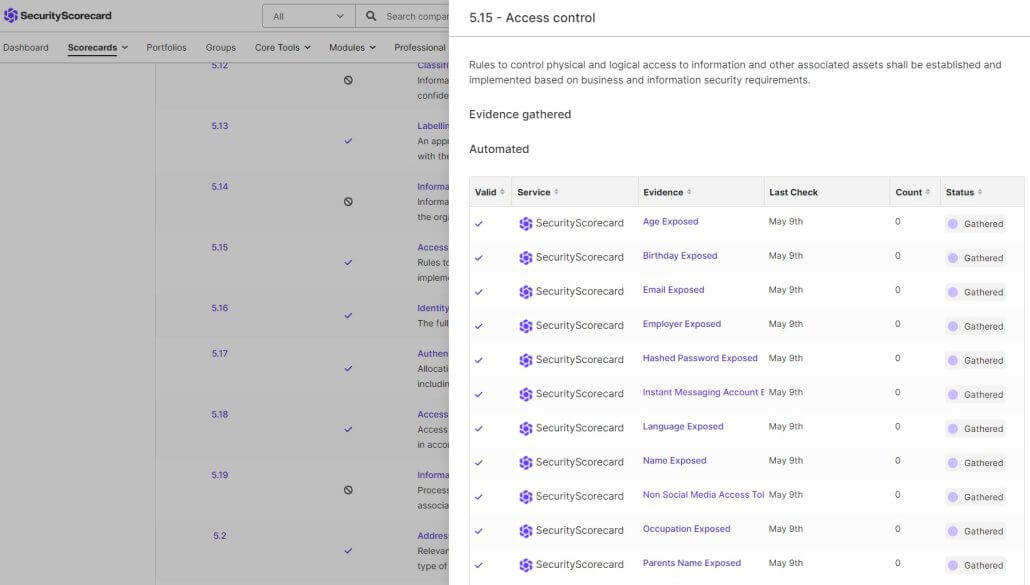The width and height of the screenshot is (1030, 585).
Task: Open the Name Exposed evidence link
Action: pos(675,461)
